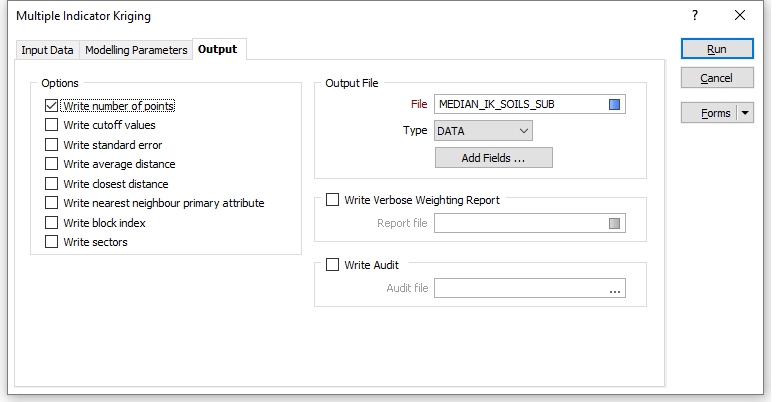Image resolution: width=776 pixels, height=402 pixels.
Task: Click the grey Report file browse icon
Action: [x=614, y=223]
